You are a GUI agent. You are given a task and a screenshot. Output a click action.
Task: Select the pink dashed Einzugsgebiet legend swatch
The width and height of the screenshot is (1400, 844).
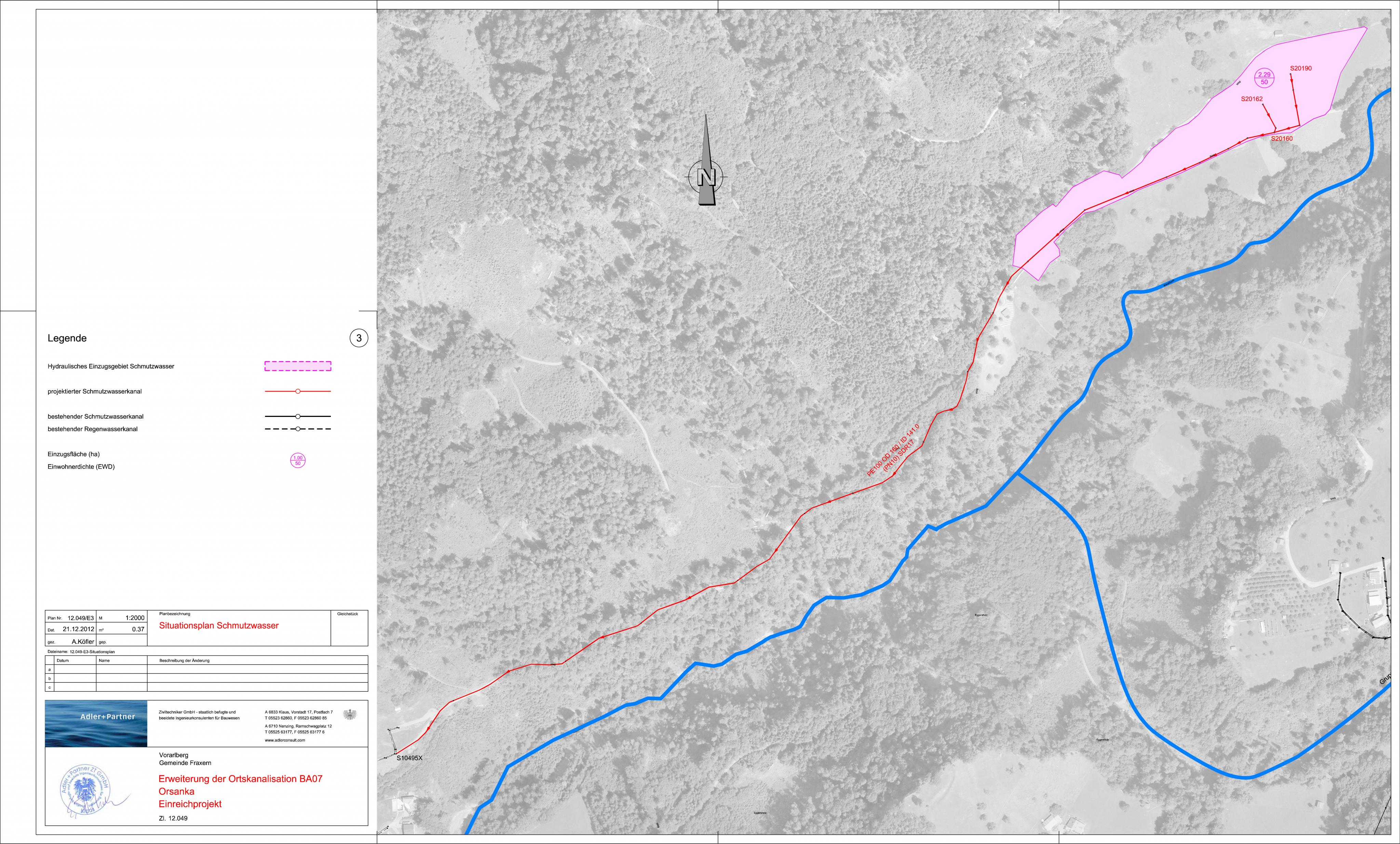(x=298, y=366)
